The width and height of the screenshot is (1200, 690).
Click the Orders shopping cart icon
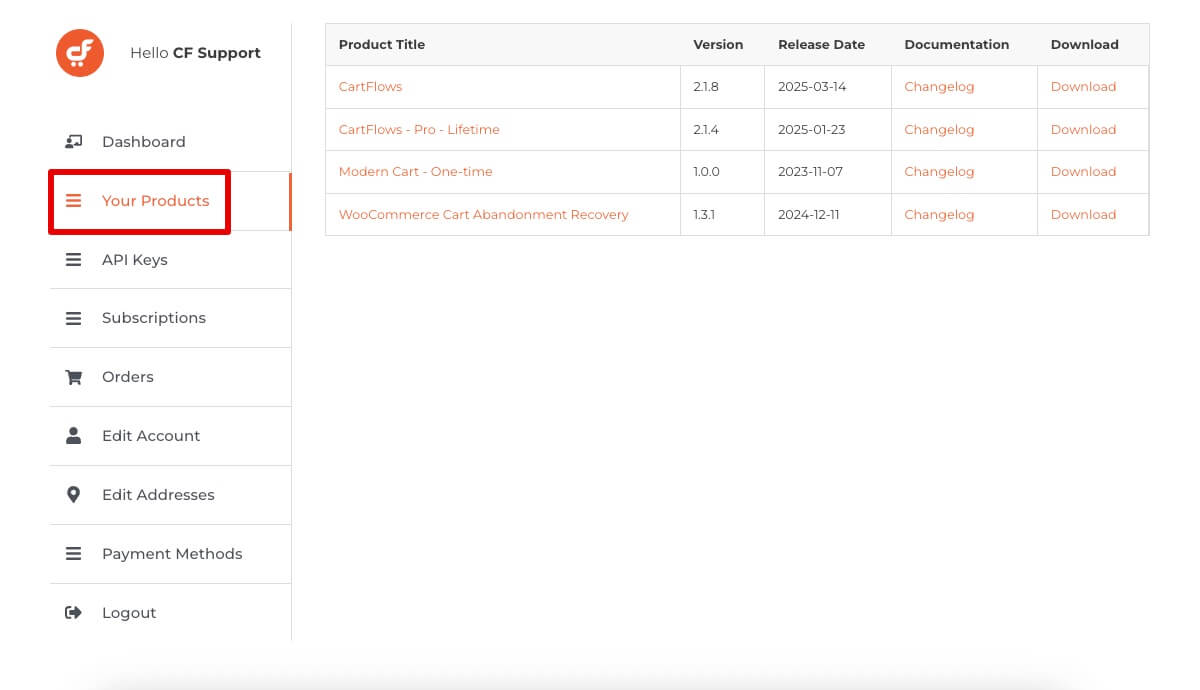(73, 377)
